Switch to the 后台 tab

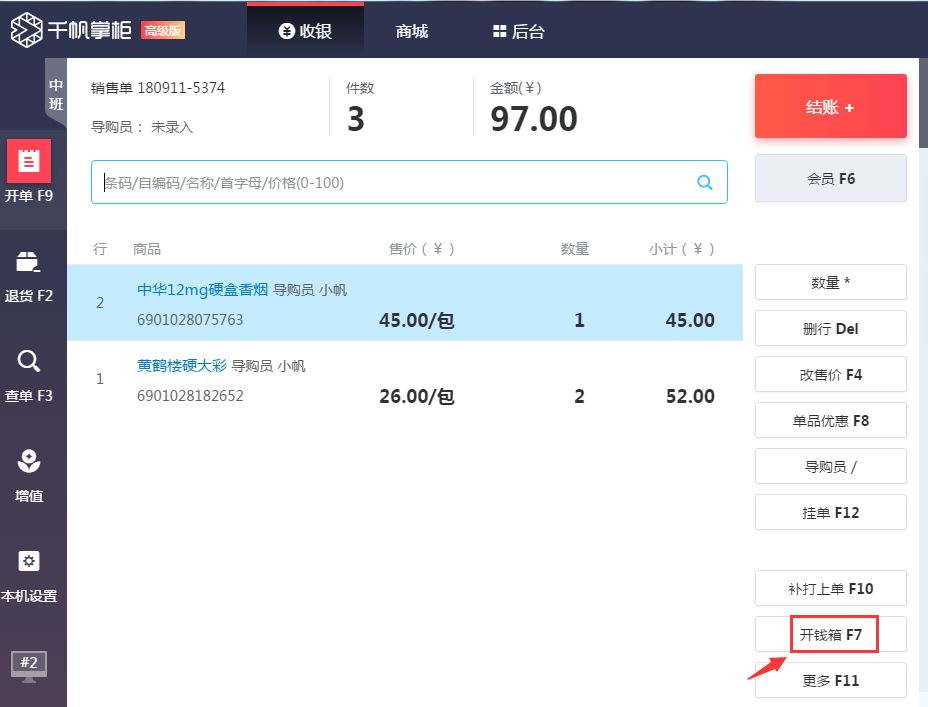click(519, 31)
